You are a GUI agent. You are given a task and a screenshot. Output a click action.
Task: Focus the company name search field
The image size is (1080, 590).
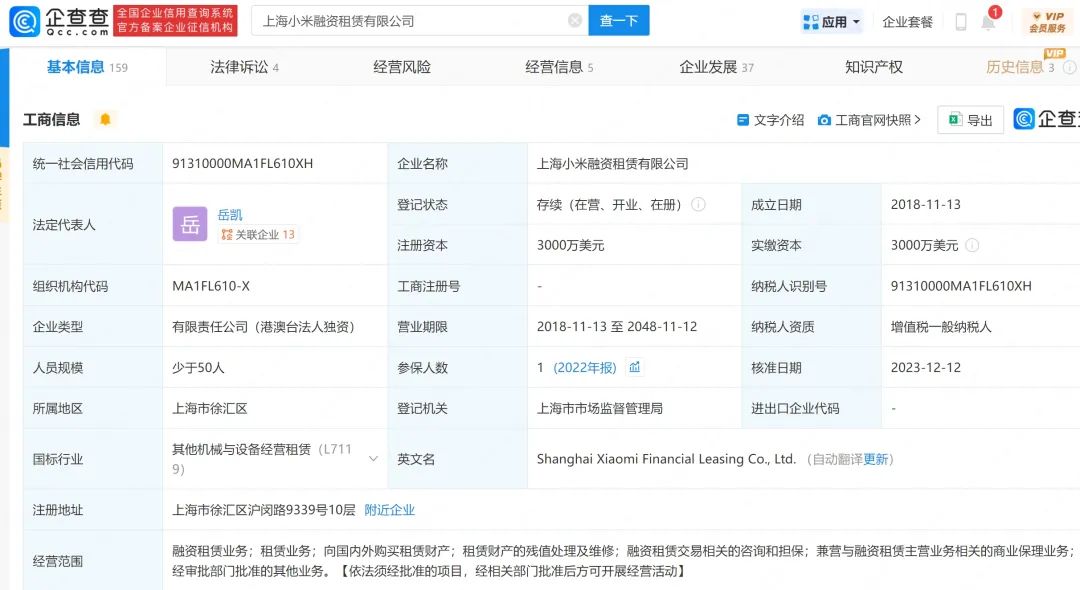(410, 21)
